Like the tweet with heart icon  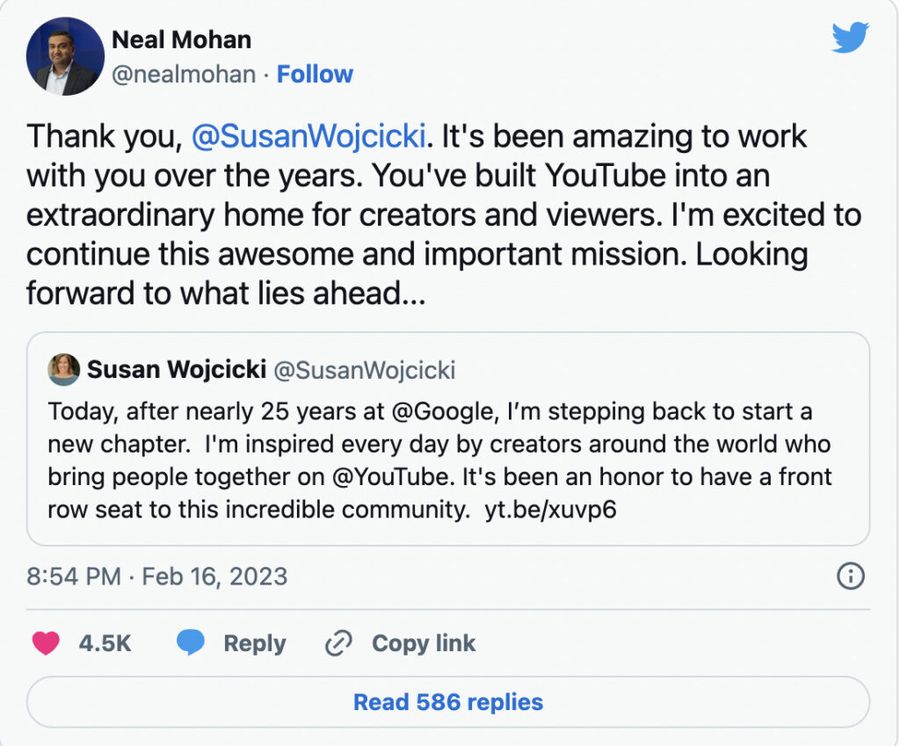click(x=46, y=643)
